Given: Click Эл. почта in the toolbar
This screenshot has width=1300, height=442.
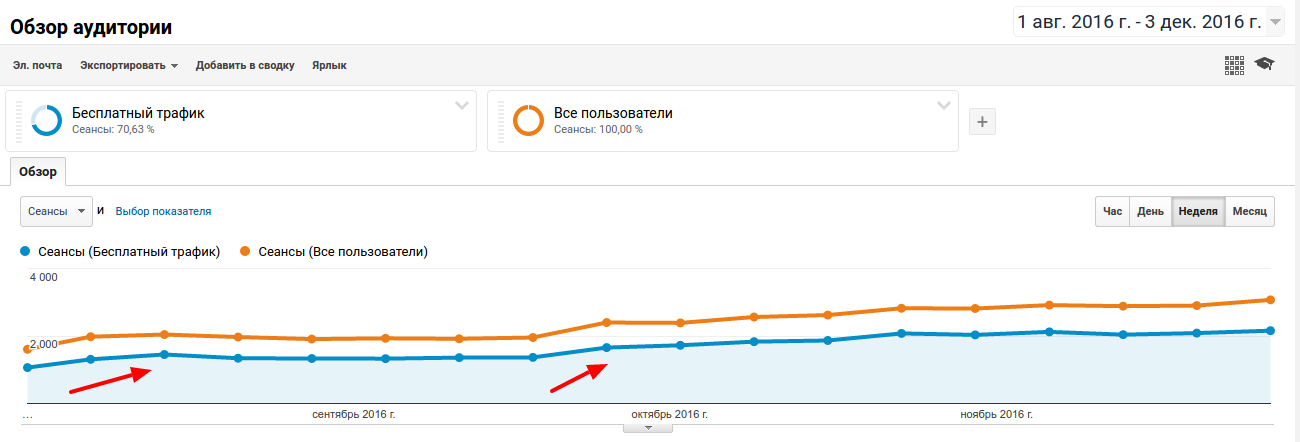Looking at the screenshot, I should pos(38,66).
